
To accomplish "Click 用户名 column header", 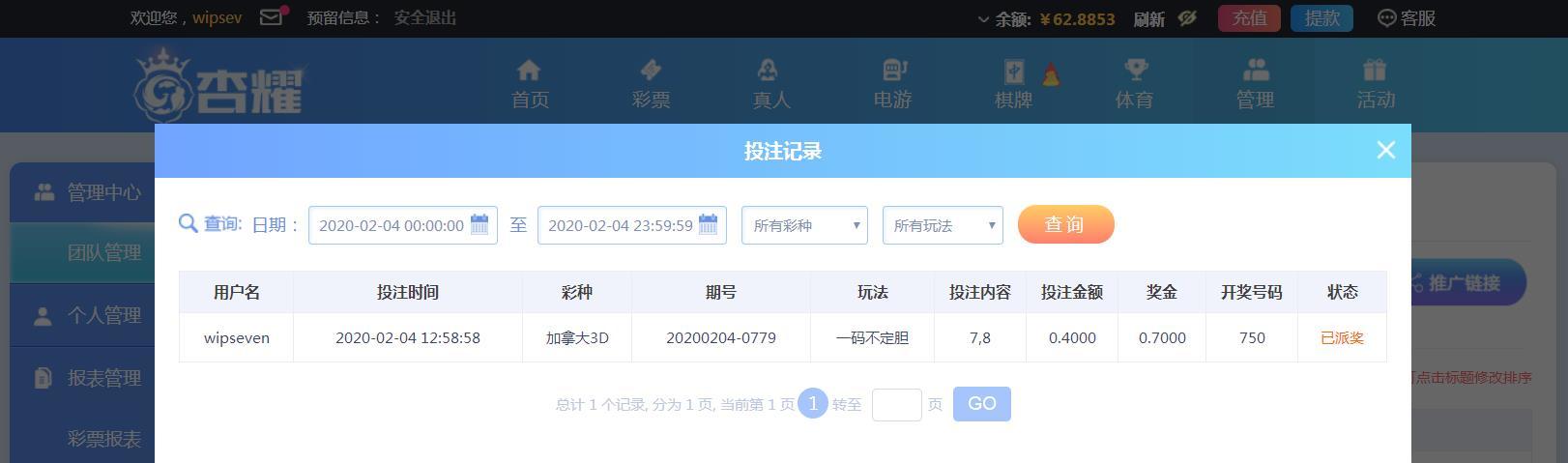I will [237, 292].
